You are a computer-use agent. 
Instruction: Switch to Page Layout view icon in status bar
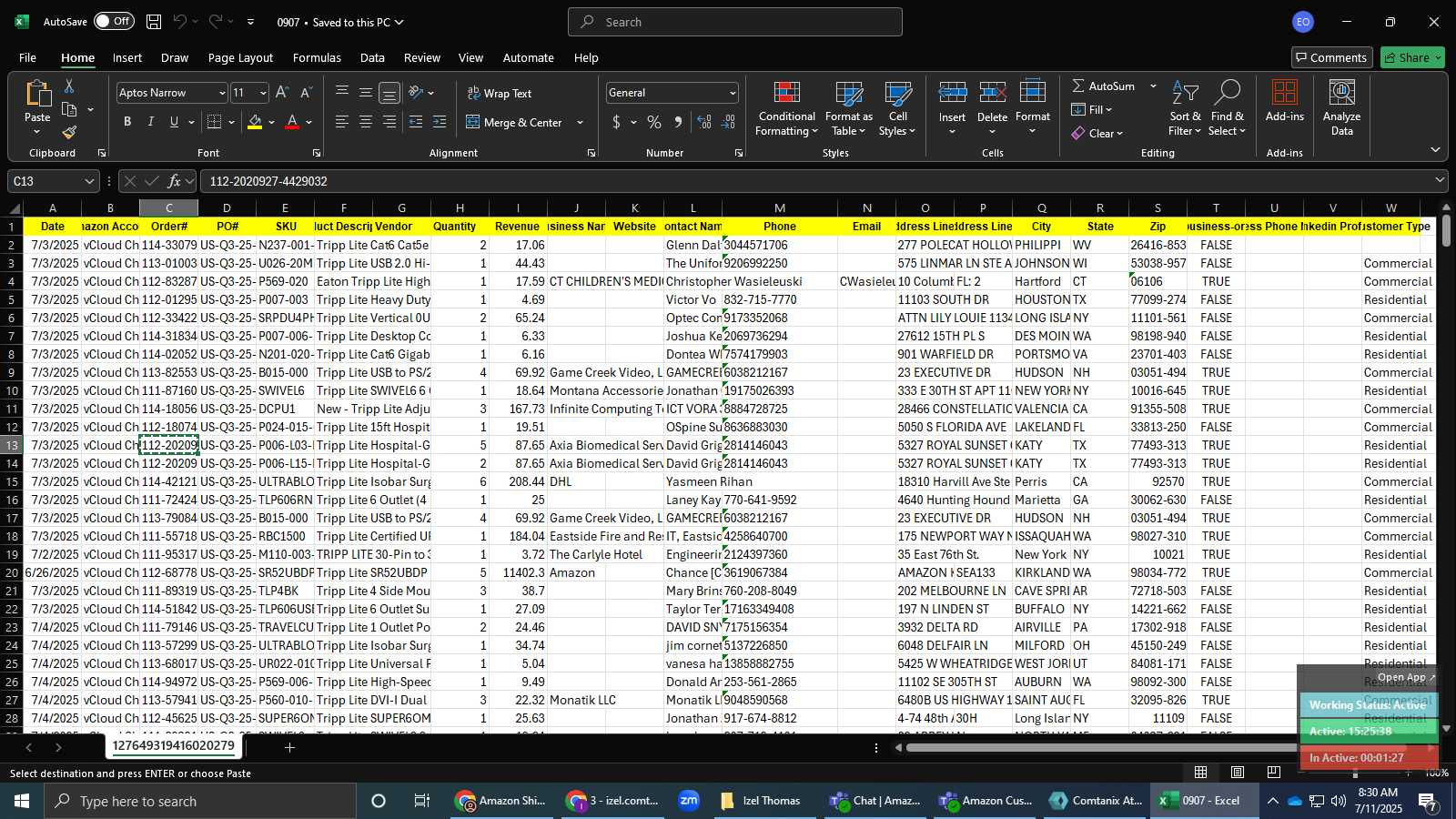[x=1238, y=773]
